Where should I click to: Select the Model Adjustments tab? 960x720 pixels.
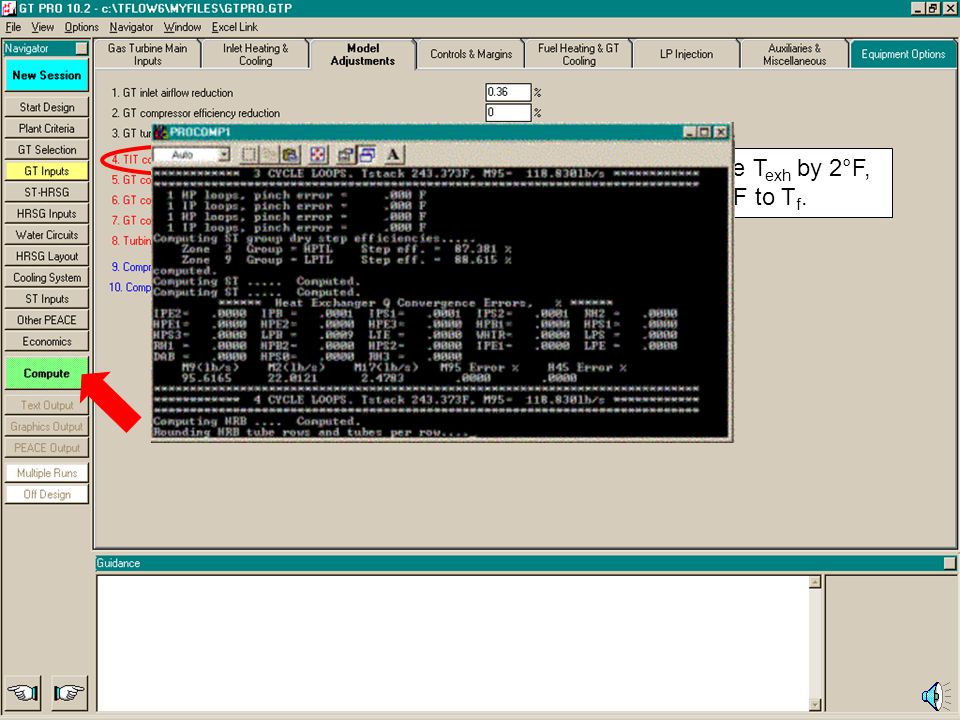pyautogui.click(x=362, y=54)
